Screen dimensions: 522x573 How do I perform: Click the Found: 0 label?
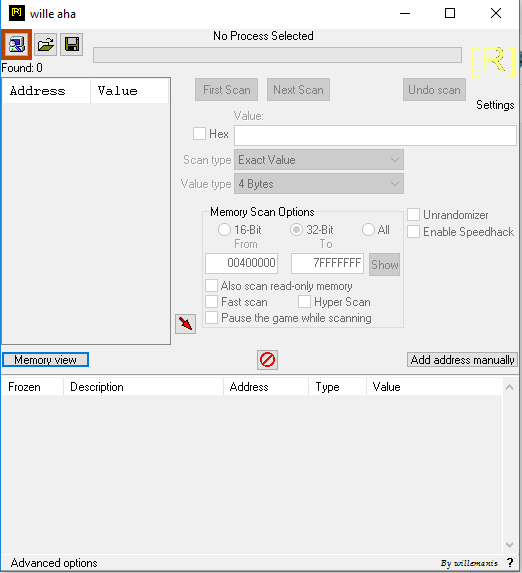pyautogui.click(x=22, y=68)
